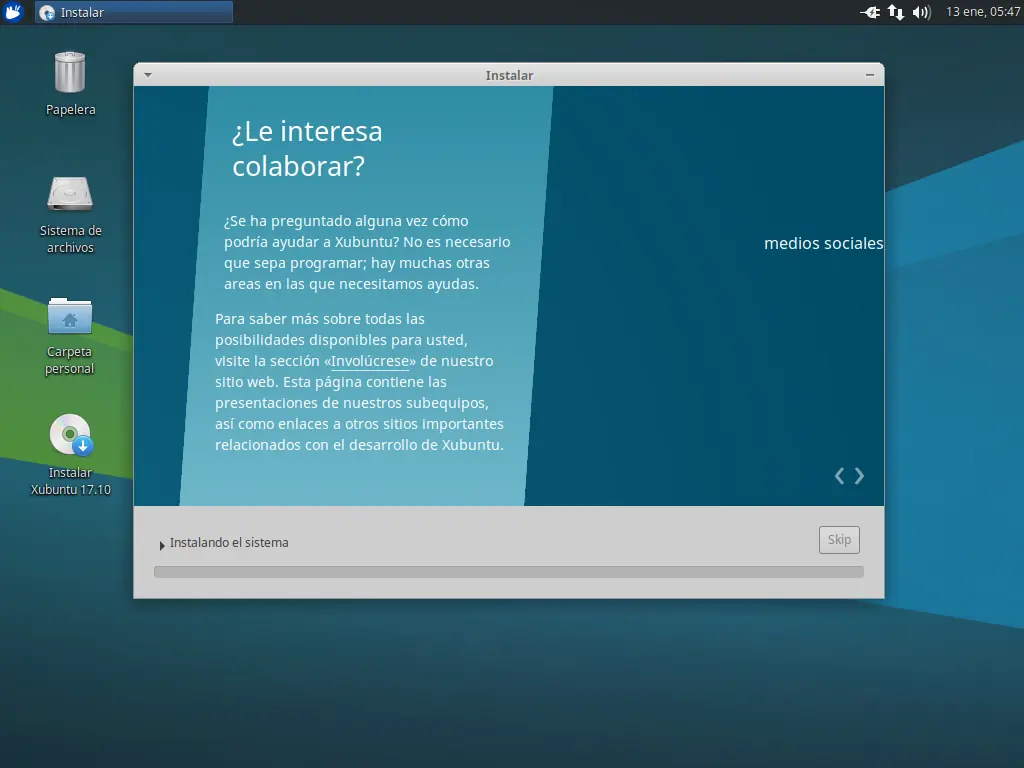Screen dimensions: 1024x768
Task: Click the volume speaker tray icon
Action: [x=921, y=12]
